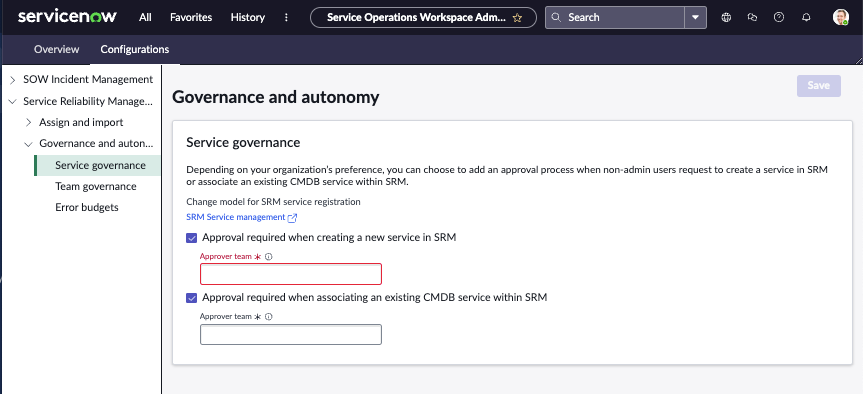Screen dimensions: 863x394
Task: Open the globe scope picker icon
Action: point(727,18)
